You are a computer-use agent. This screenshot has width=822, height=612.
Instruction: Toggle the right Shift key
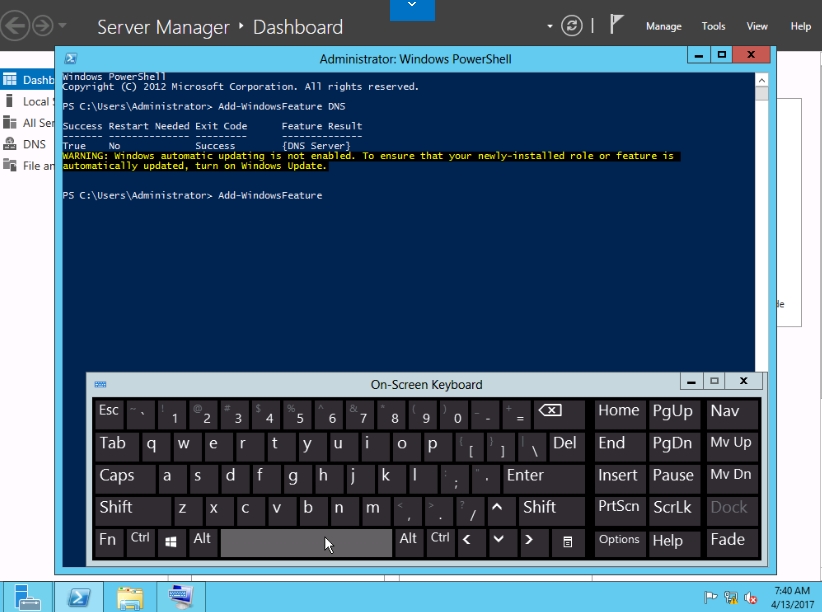pos(551,510)
